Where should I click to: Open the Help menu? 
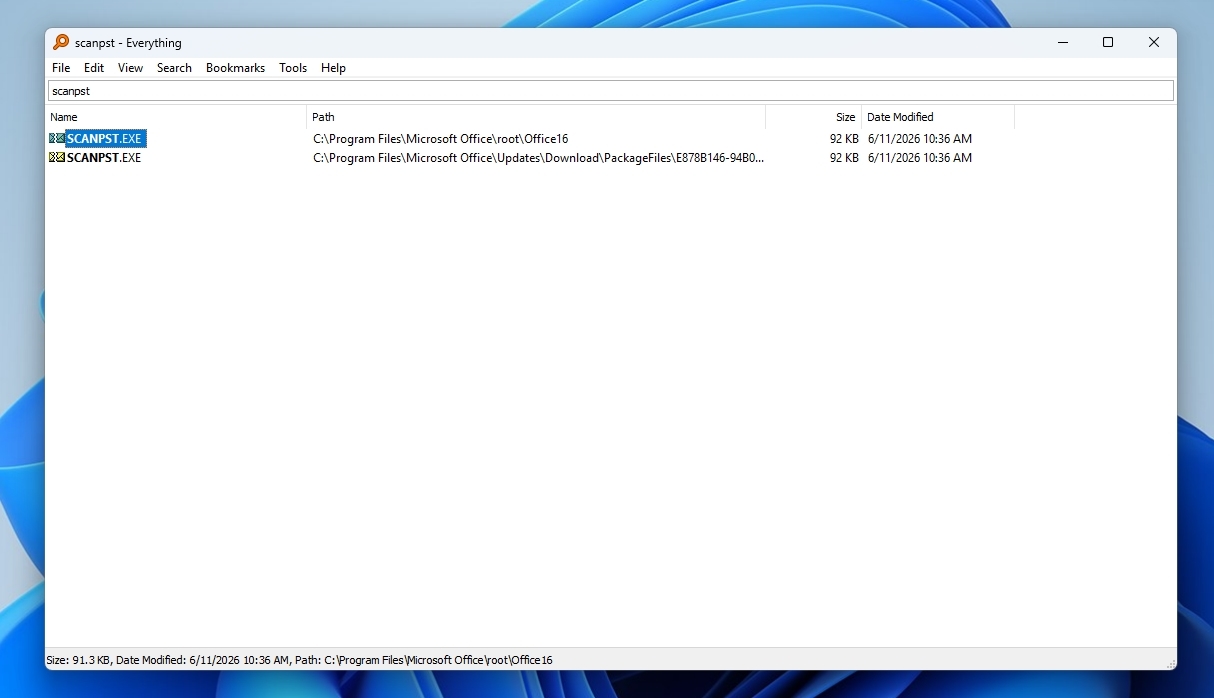coord(333,68)
